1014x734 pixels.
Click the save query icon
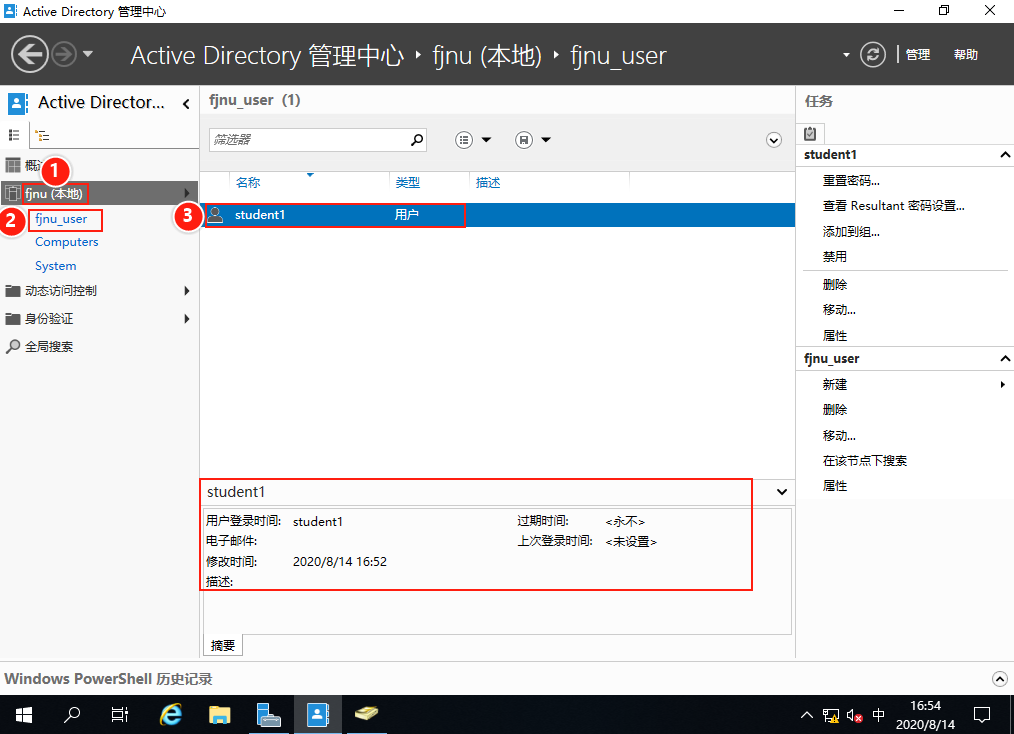524,140
